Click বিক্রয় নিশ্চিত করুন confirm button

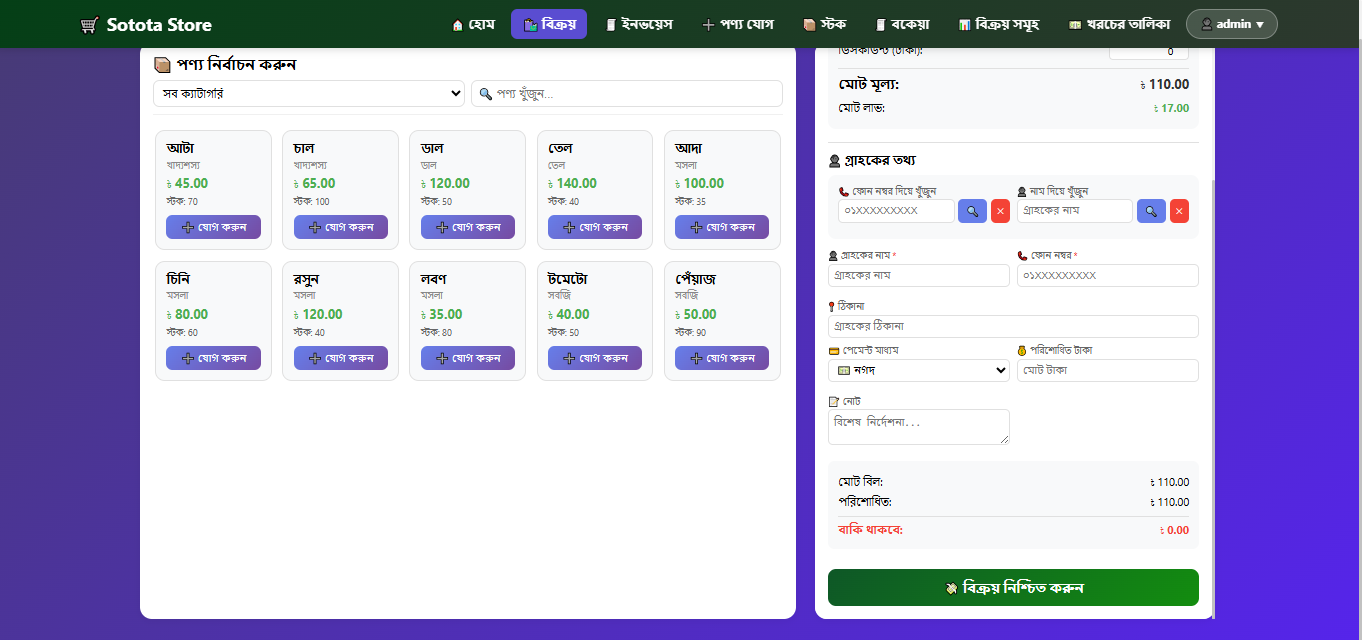point(1013,588)
